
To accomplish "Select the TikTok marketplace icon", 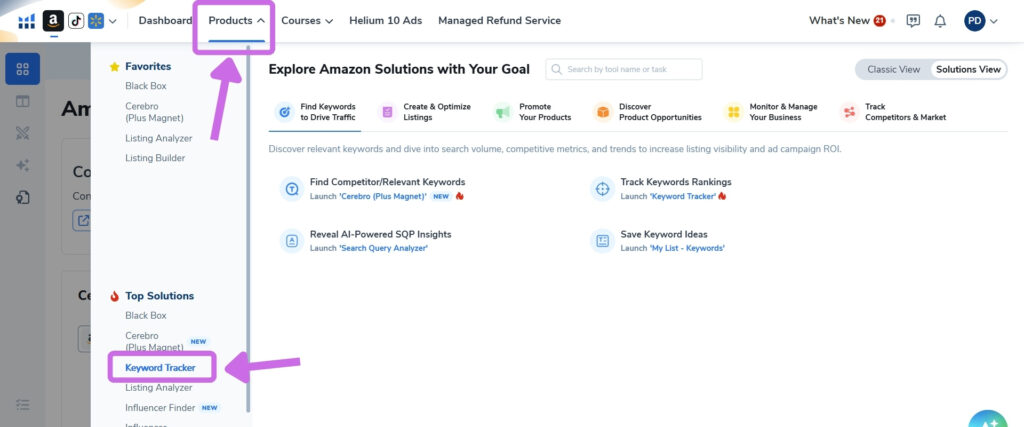I will pos(76,21).
